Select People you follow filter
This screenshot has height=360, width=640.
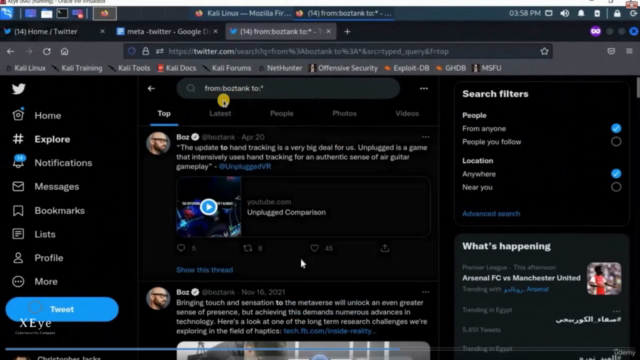(x=616, y=142)
